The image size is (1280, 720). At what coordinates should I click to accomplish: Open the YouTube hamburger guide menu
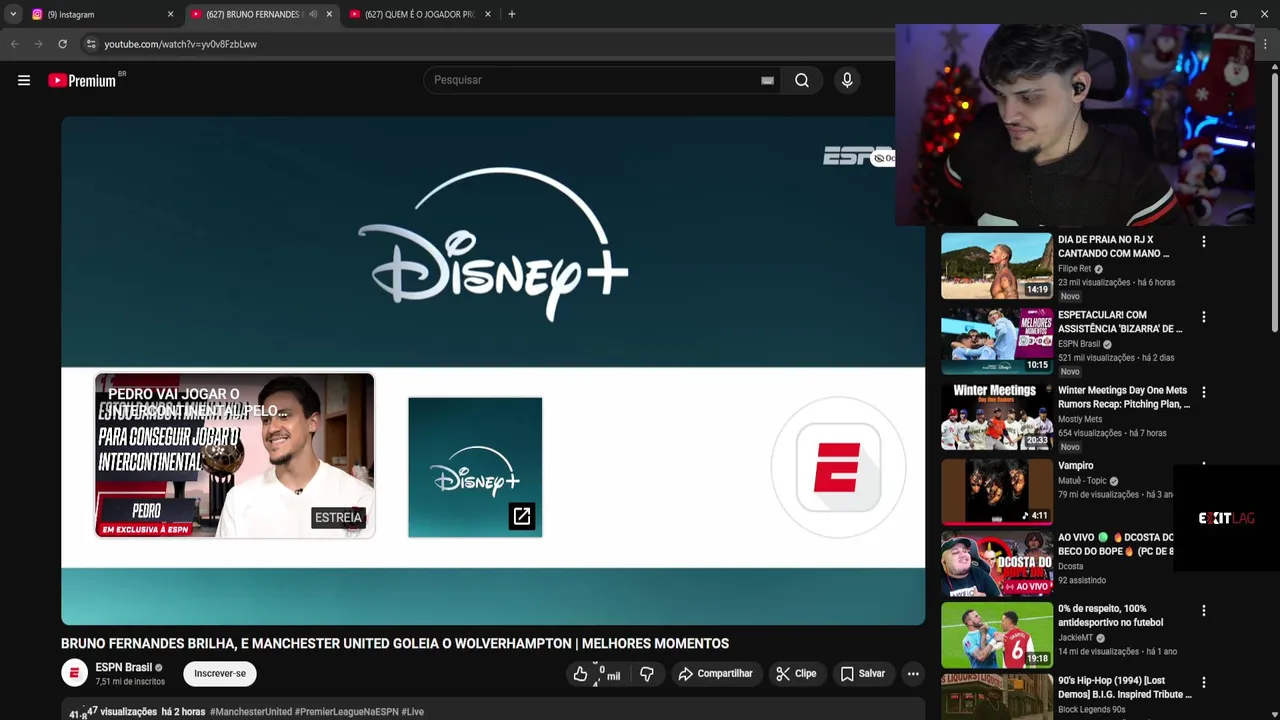pos(24,80)
